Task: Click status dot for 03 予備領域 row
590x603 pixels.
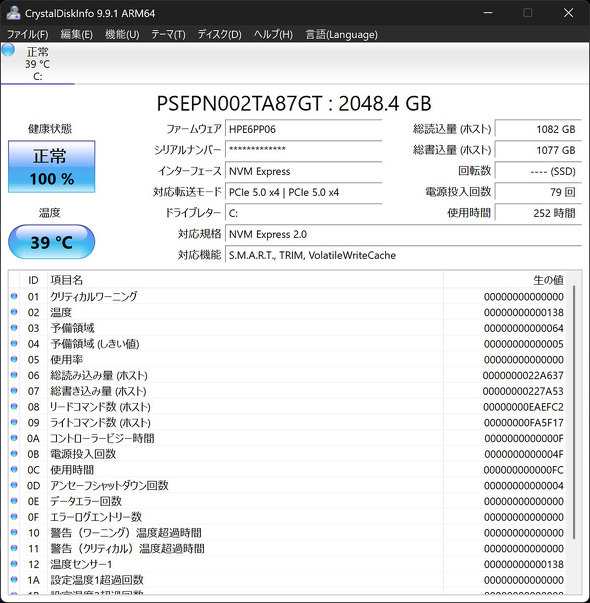Action: coord(14,328)
